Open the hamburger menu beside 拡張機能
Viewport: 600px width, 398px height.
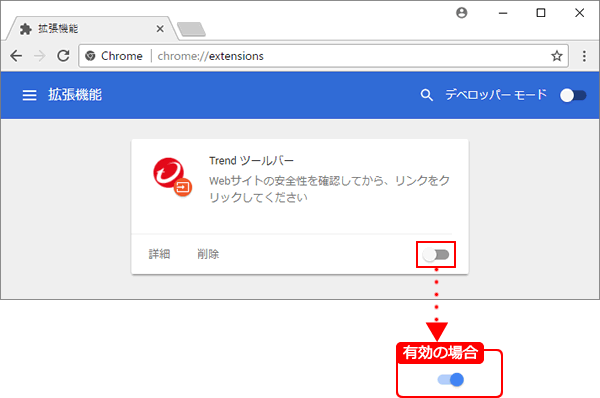click(29, 95)
